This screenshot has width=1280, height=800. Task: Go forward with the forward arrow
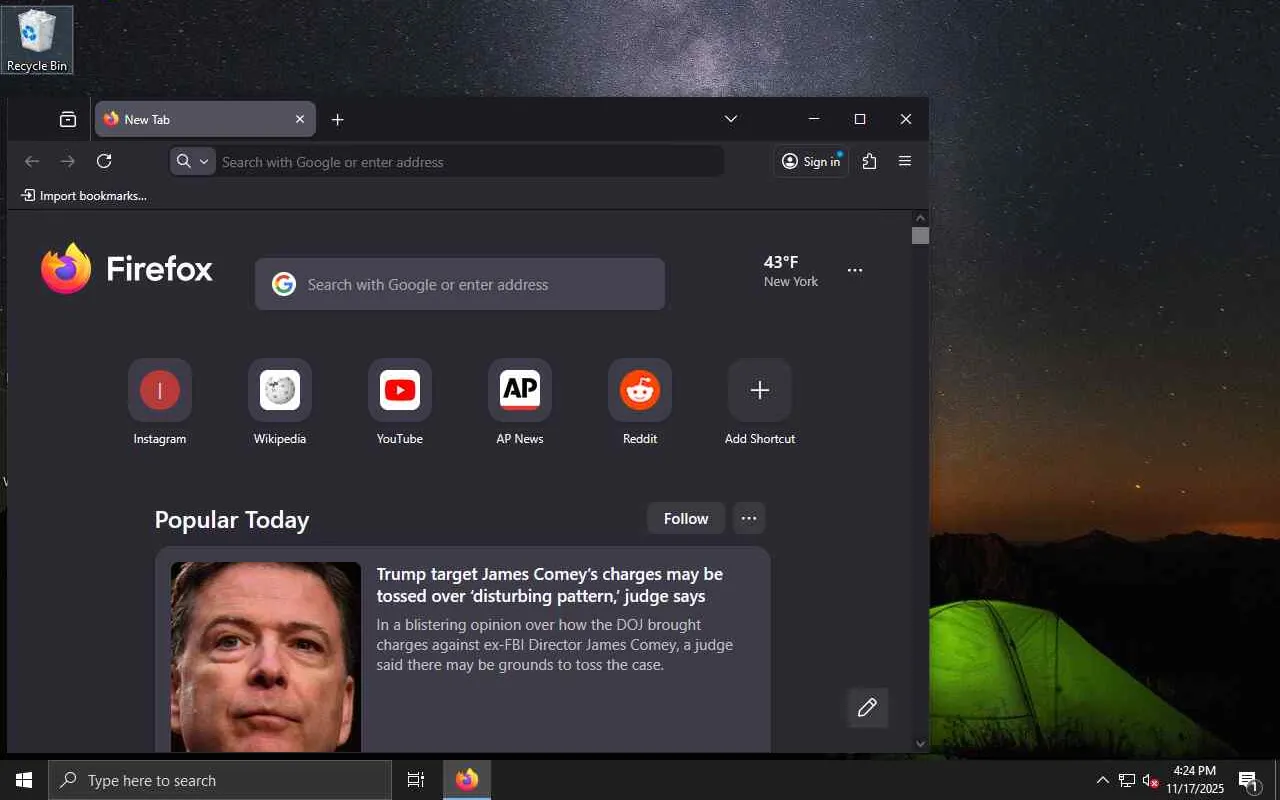pos(68,161)
